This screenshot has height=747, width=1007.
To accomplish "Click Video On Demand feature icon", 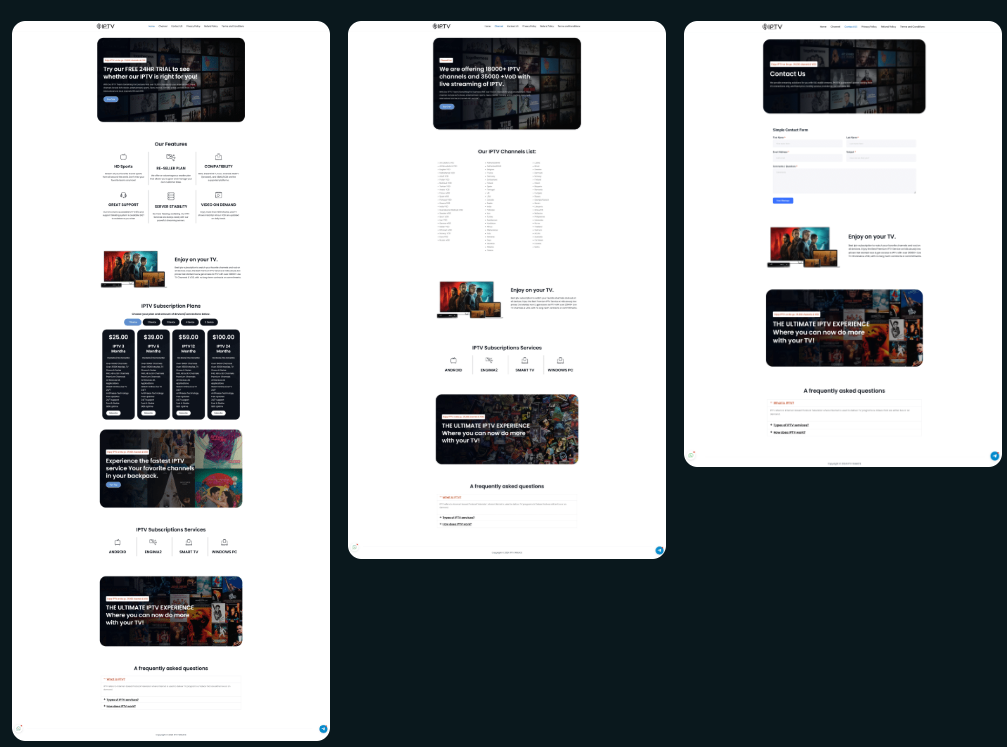I will pos(218,195).
